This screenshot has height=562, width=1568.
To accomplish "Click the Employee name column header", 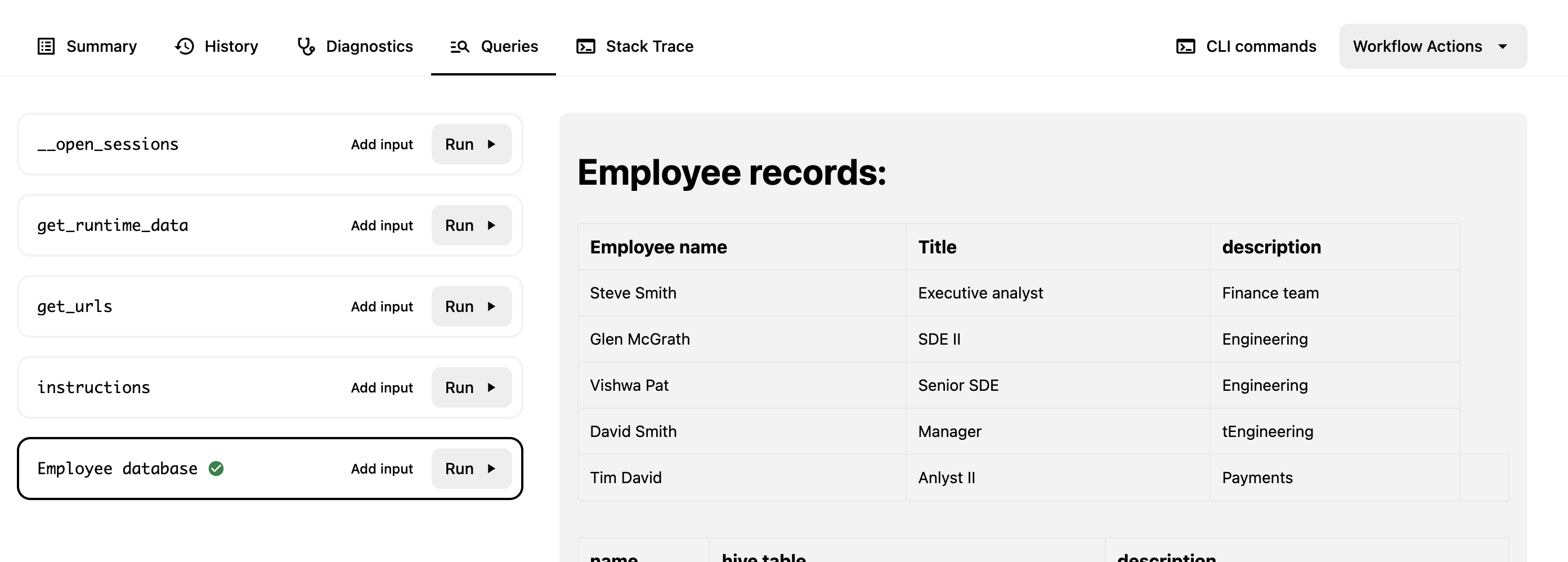I will click(x=658, y=247).
